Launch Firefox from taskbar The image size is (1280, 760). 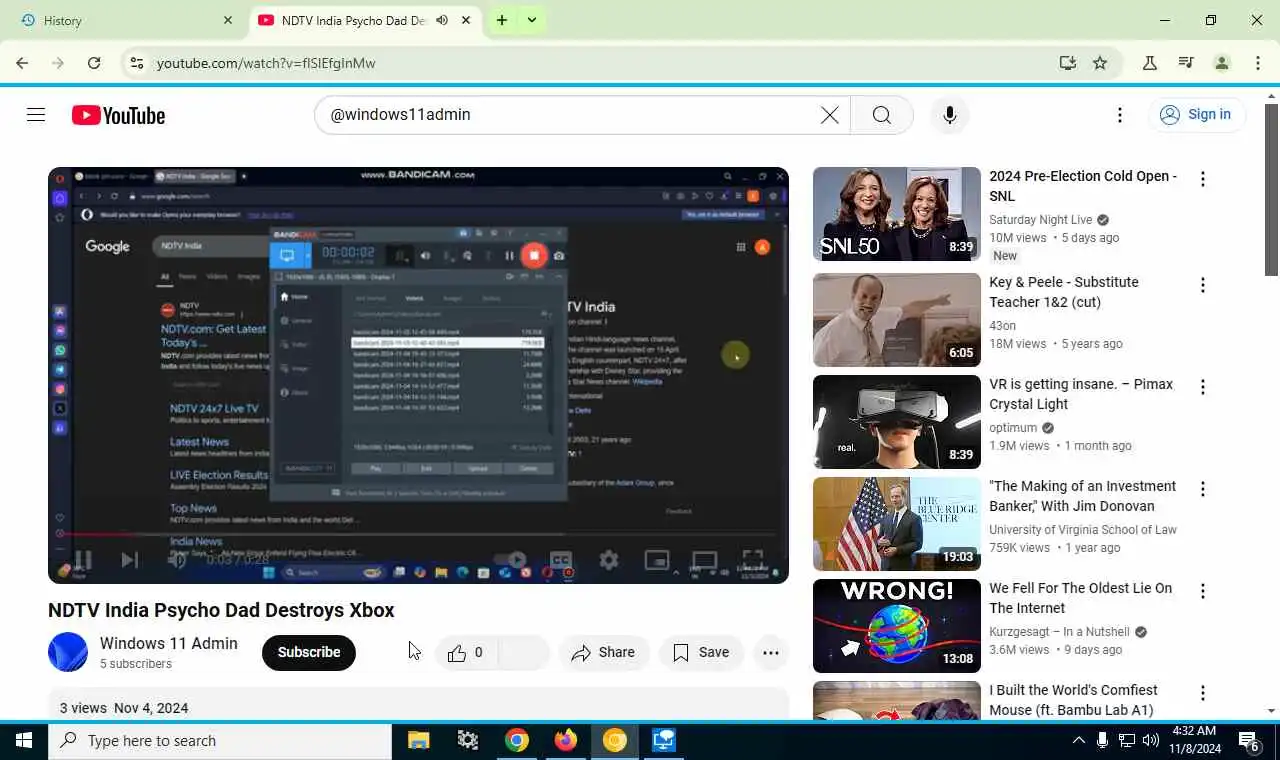click(x=566, y=741)
